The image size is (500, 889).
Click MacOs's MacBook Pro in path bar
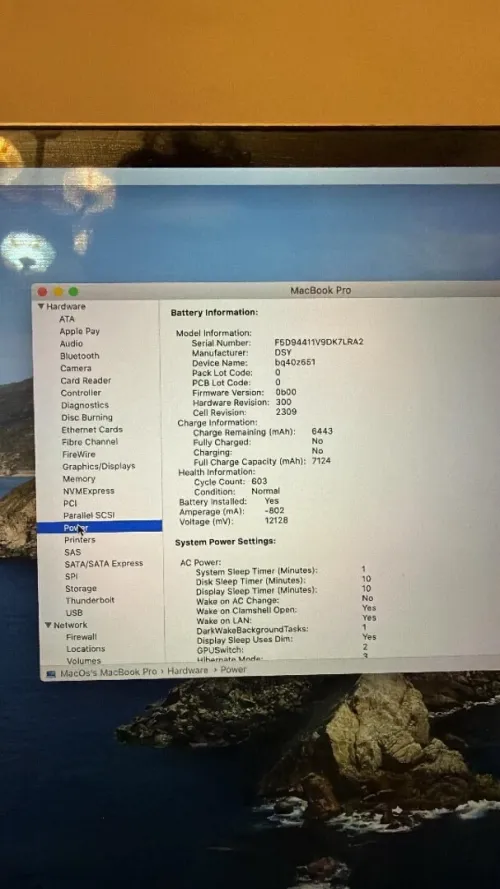point(108,672)
